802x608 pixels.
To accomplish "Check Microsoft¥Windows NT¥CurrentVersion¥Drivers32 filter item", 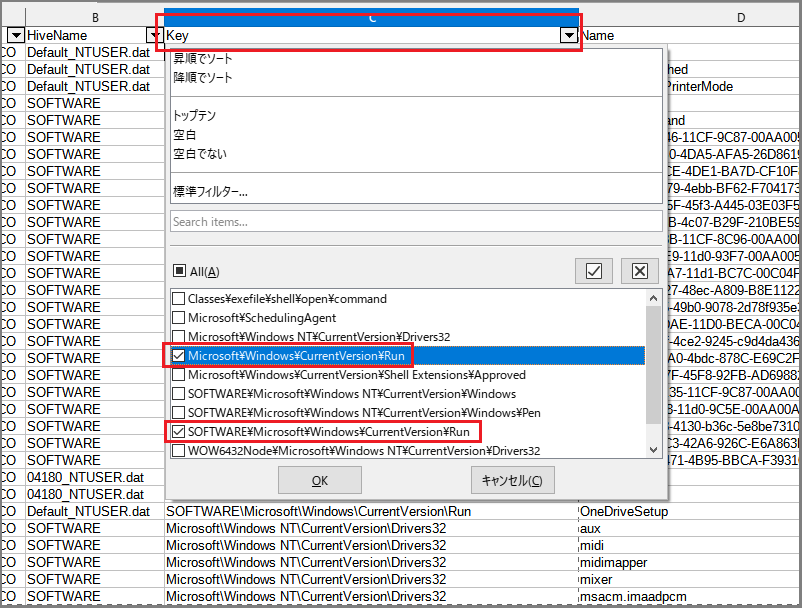I will [x=179, y=336].
